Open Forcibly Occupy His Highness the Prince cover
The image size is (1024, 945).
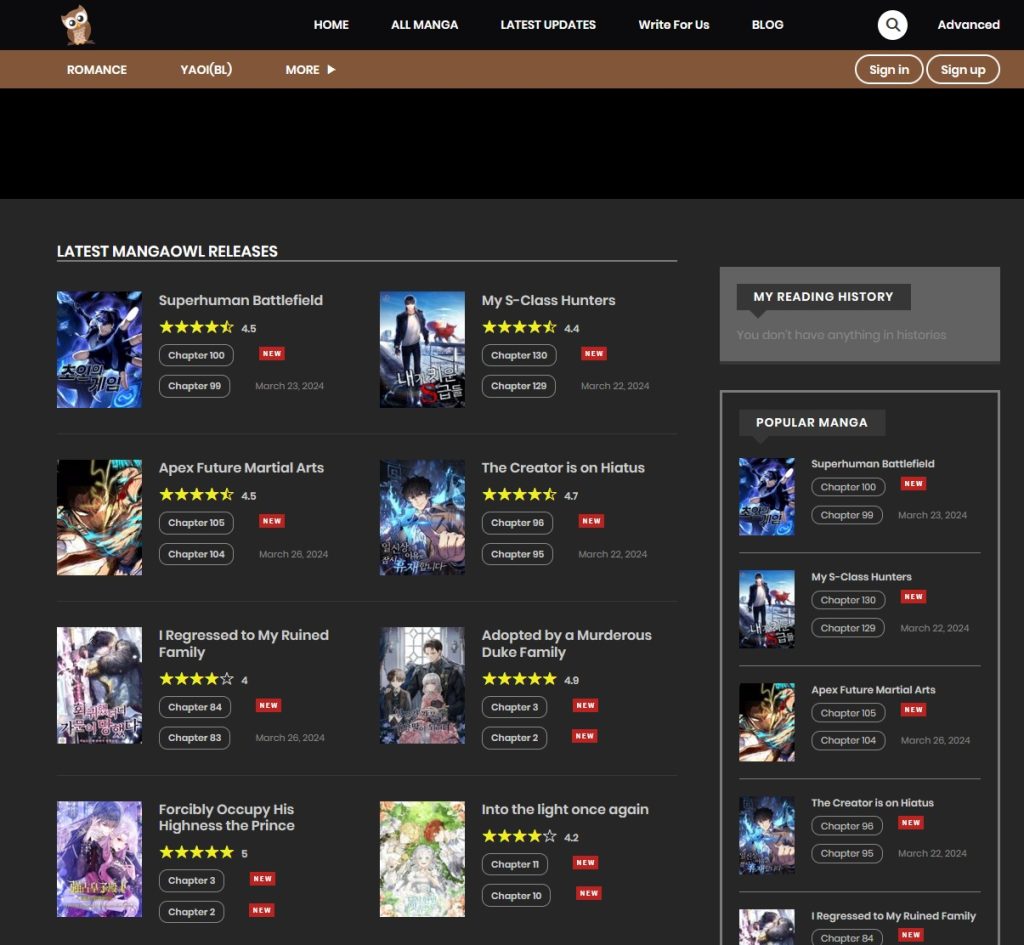pos(99,859)
